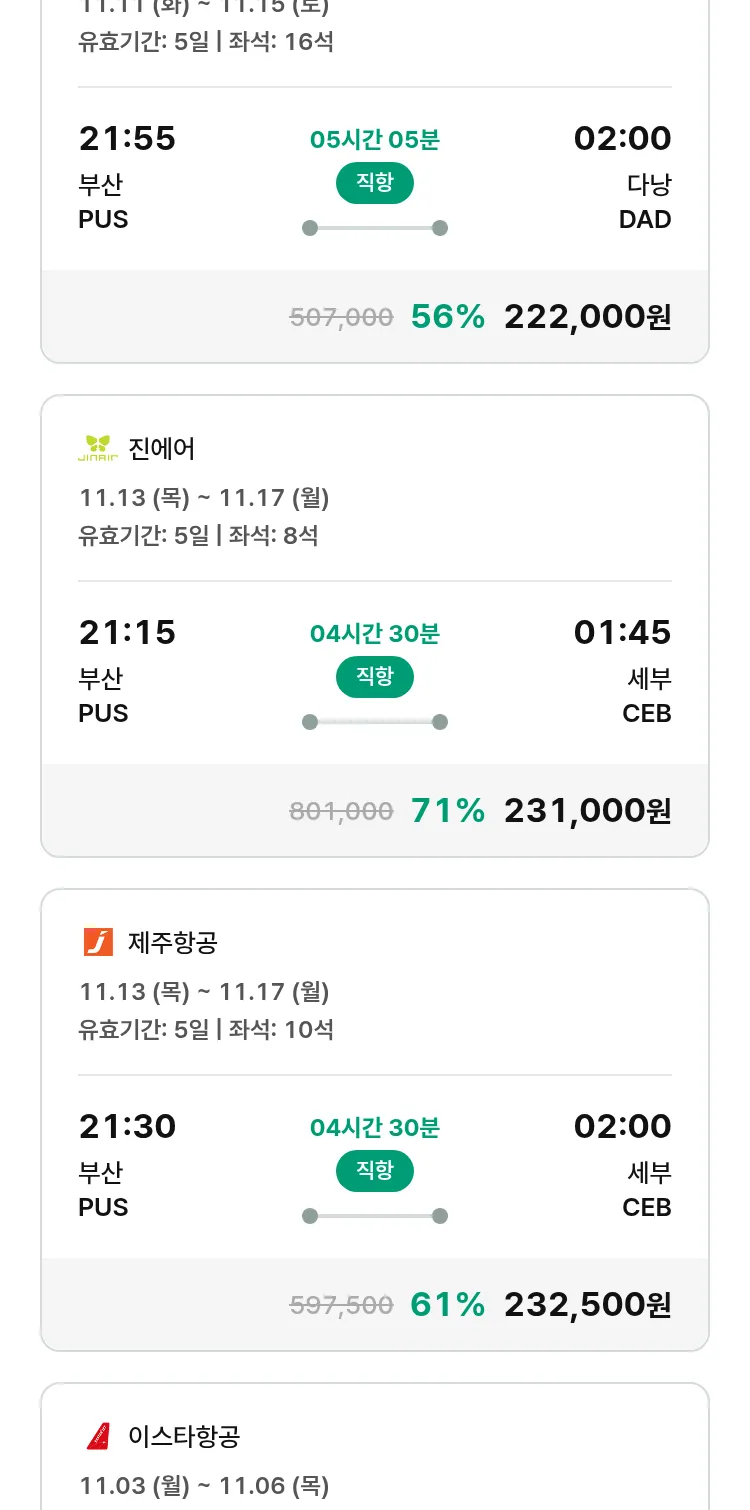This screenshot has height=1510, width=750.
Task: Click the Eastar 11.03 ~ 11.06 date range
Action: (204, 1486)
